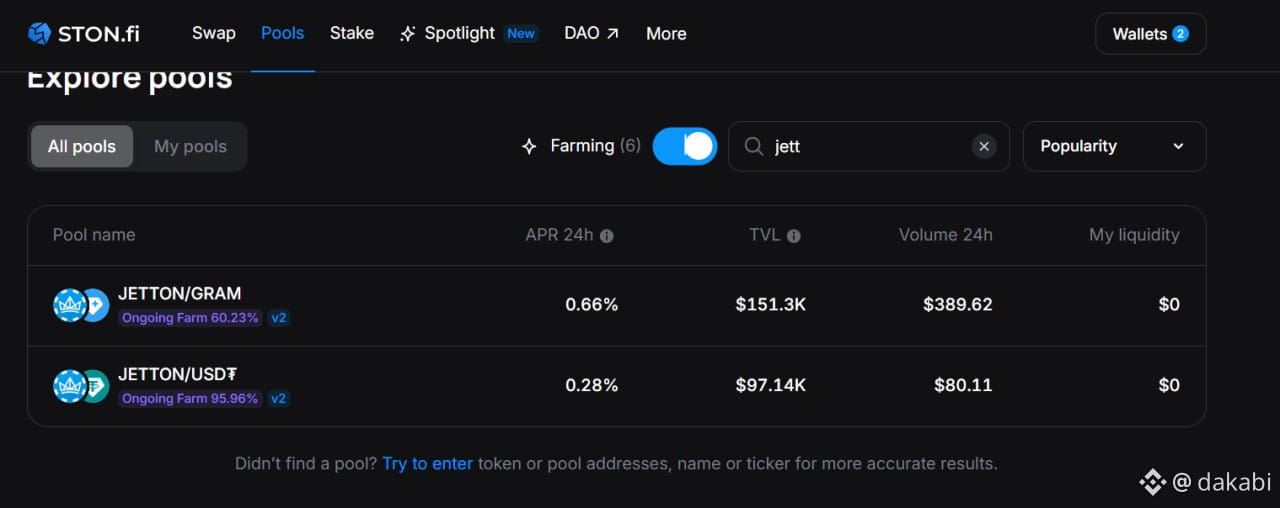Click the Try to enter link
This screenshot has width=1280, height=508.
427,464
